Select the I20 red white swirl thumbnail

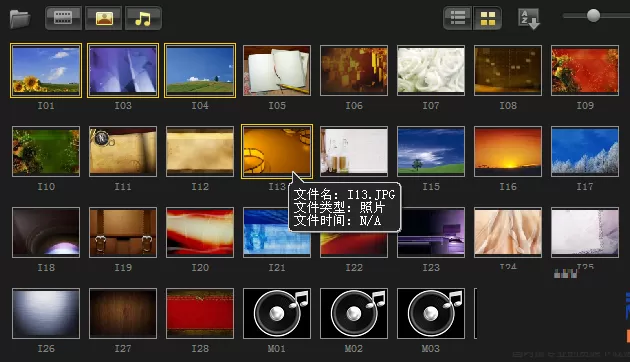point(200,232)
